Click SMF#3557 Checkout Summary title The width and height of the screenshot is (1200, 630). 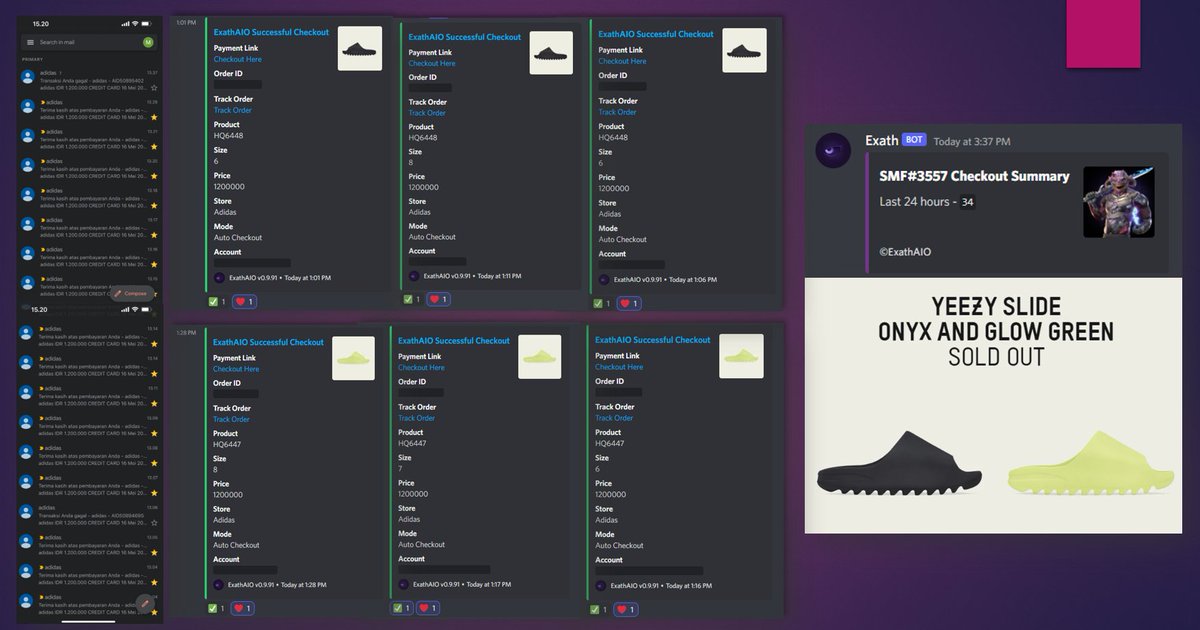tap(974, 176)
